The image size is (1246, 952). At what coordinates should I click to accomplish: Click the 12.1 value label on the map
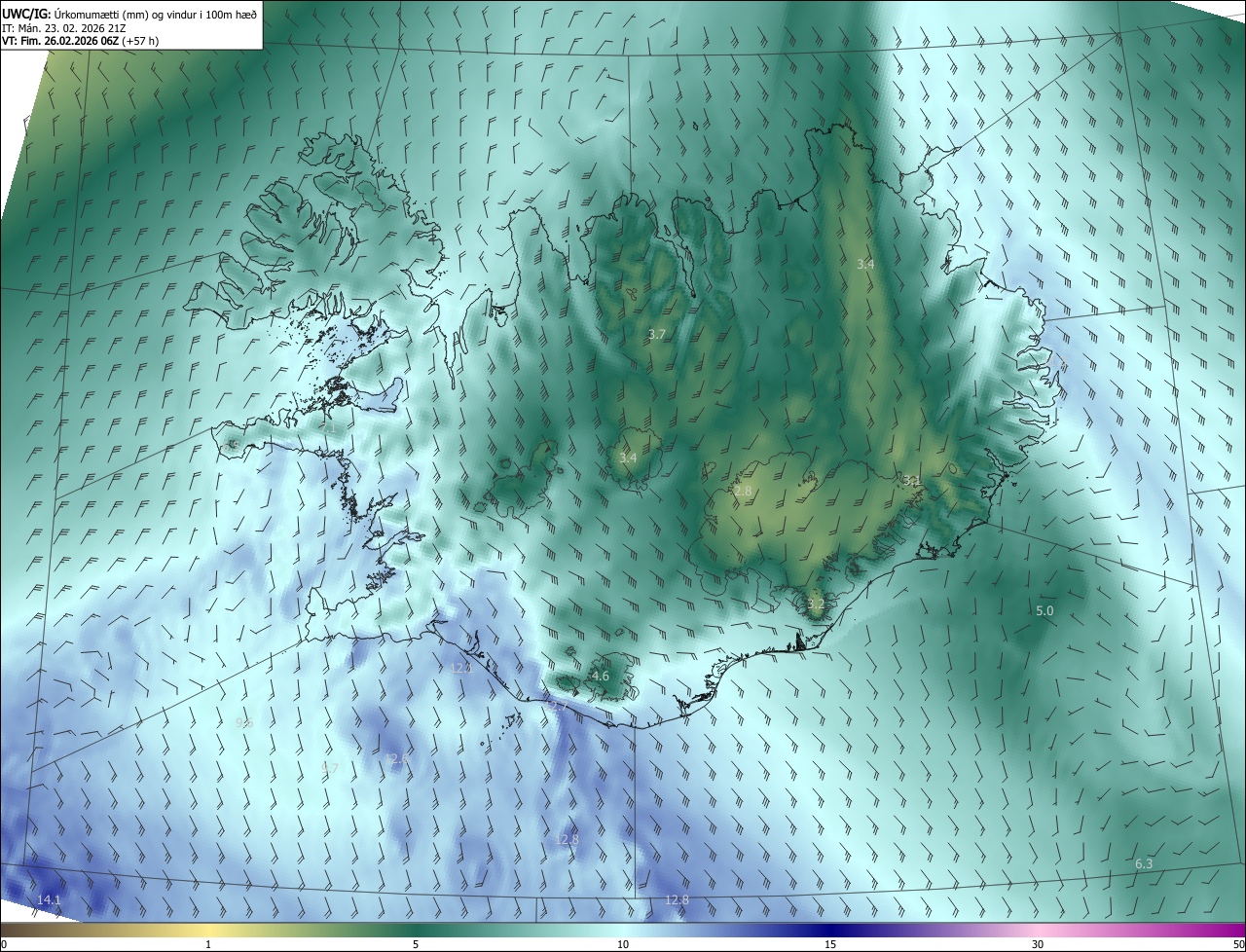[x=461, y=668]
